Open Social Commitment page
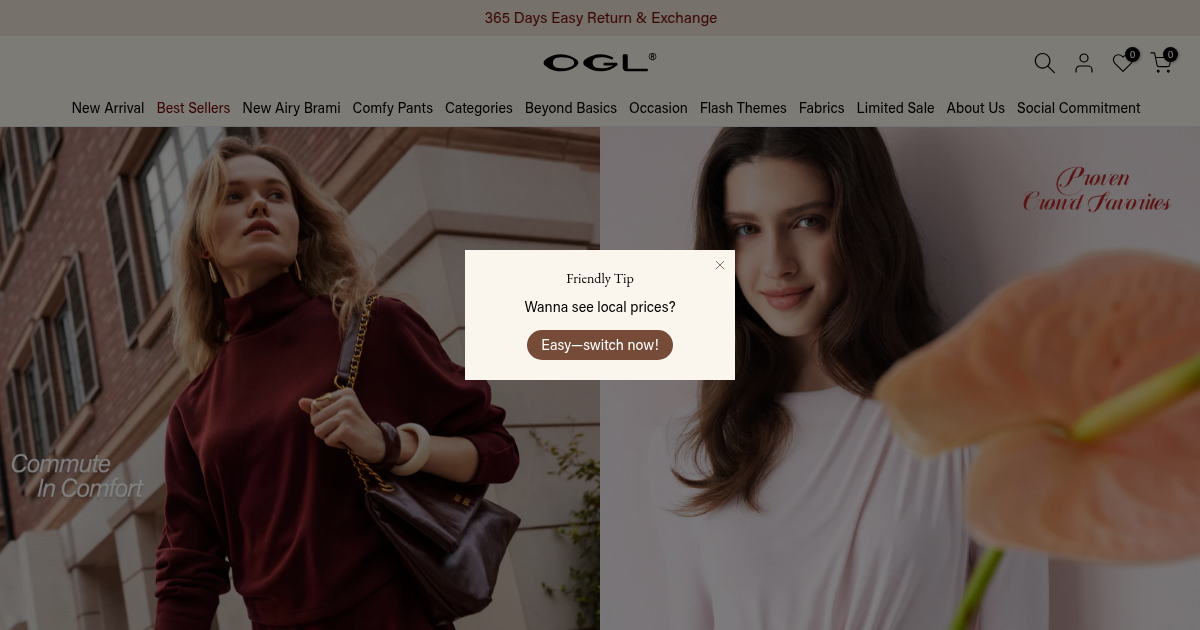The image size is (1200, 630). tap(1079, 108)
